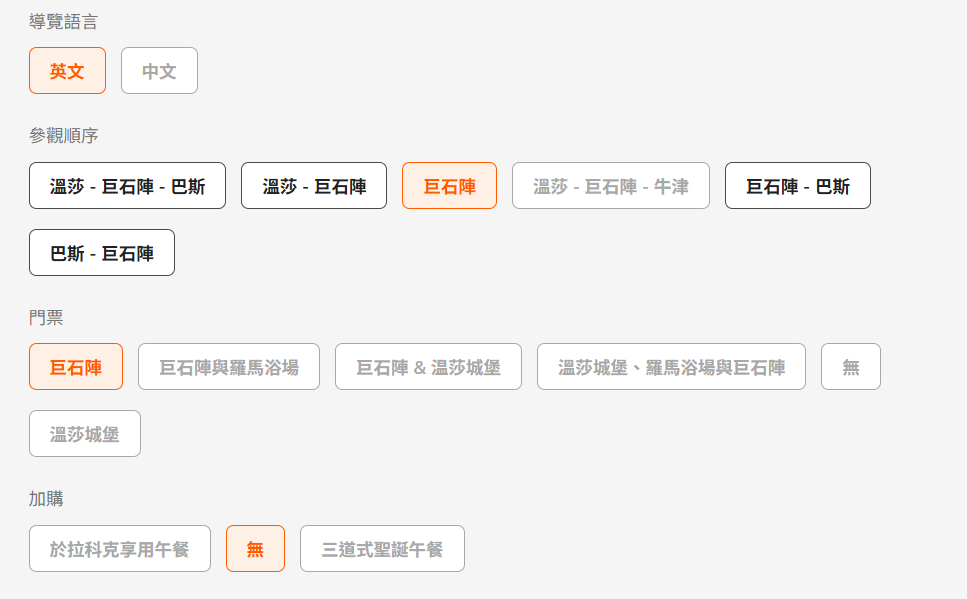Select 英文 as the guide language
The image size is (967, 599).
[x=67, y=71]
